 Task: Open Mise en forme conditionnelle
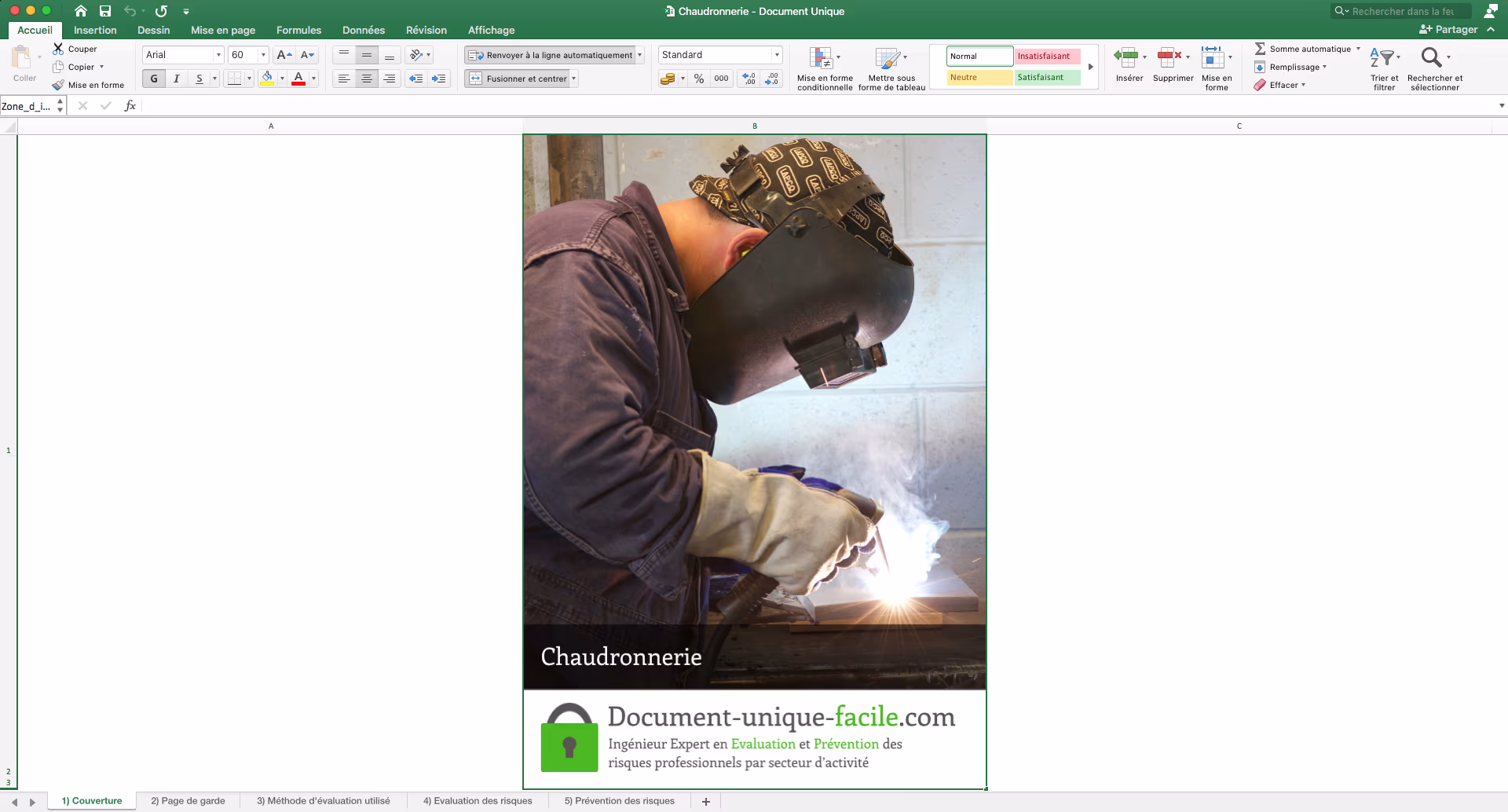click(x=825, y=68)
